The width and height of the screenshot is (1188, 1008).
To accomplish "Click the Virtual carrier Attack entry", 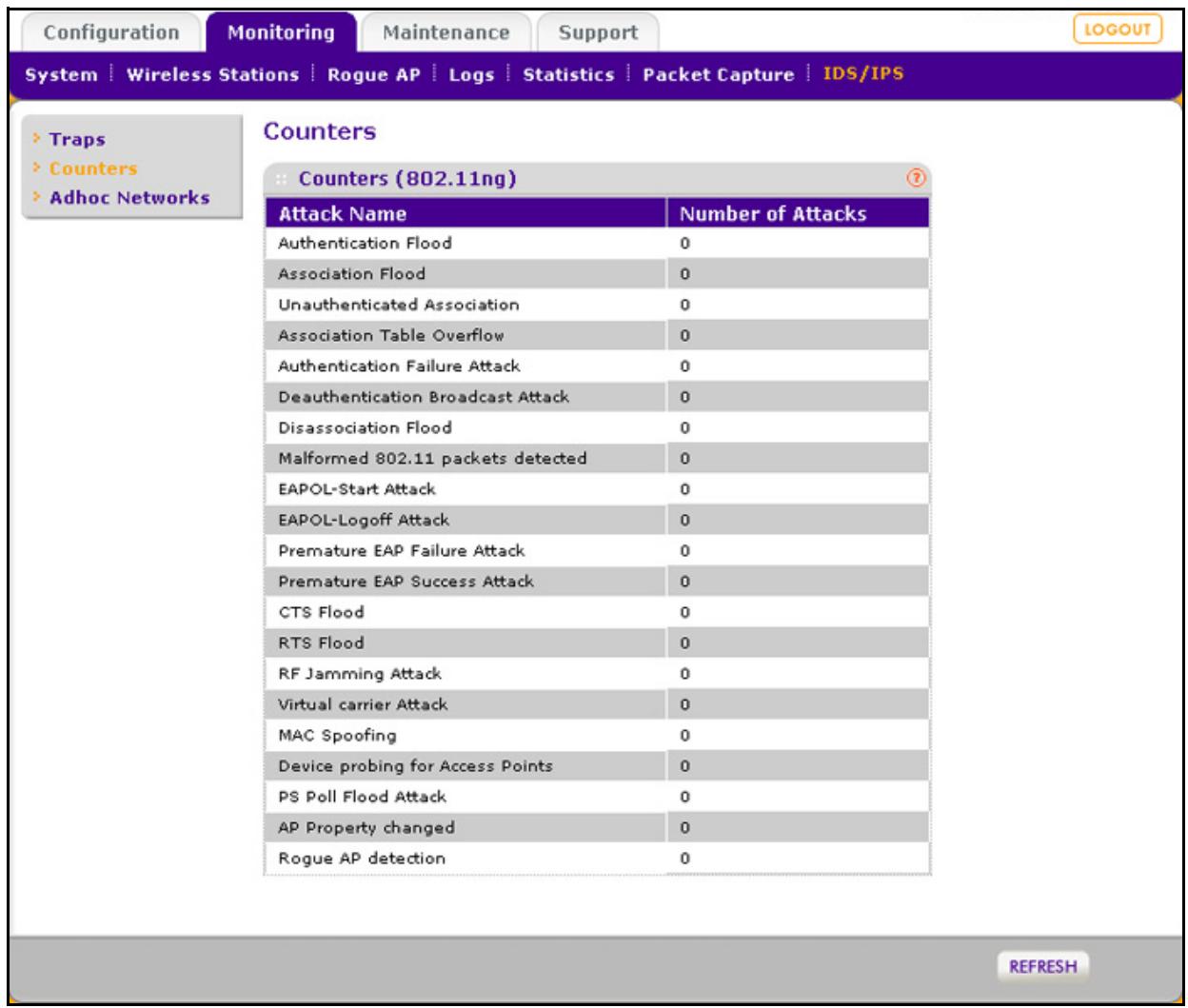I will click(363, 704).
